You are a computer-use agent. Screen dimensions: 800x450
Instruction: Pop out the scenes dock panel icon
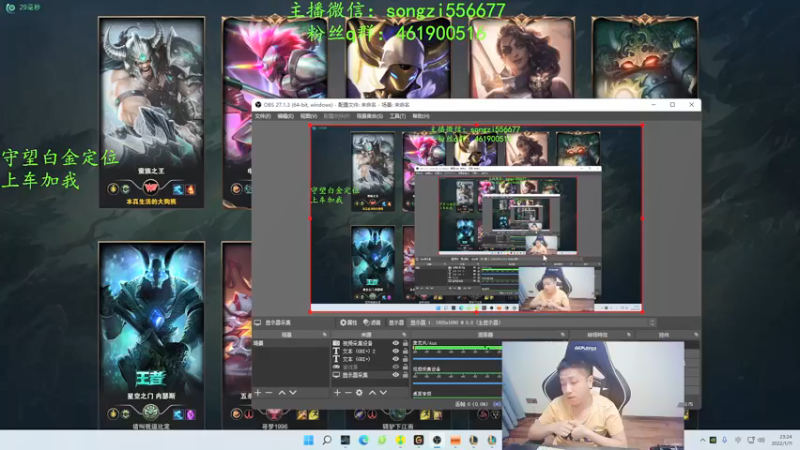(x=324, y=335)
